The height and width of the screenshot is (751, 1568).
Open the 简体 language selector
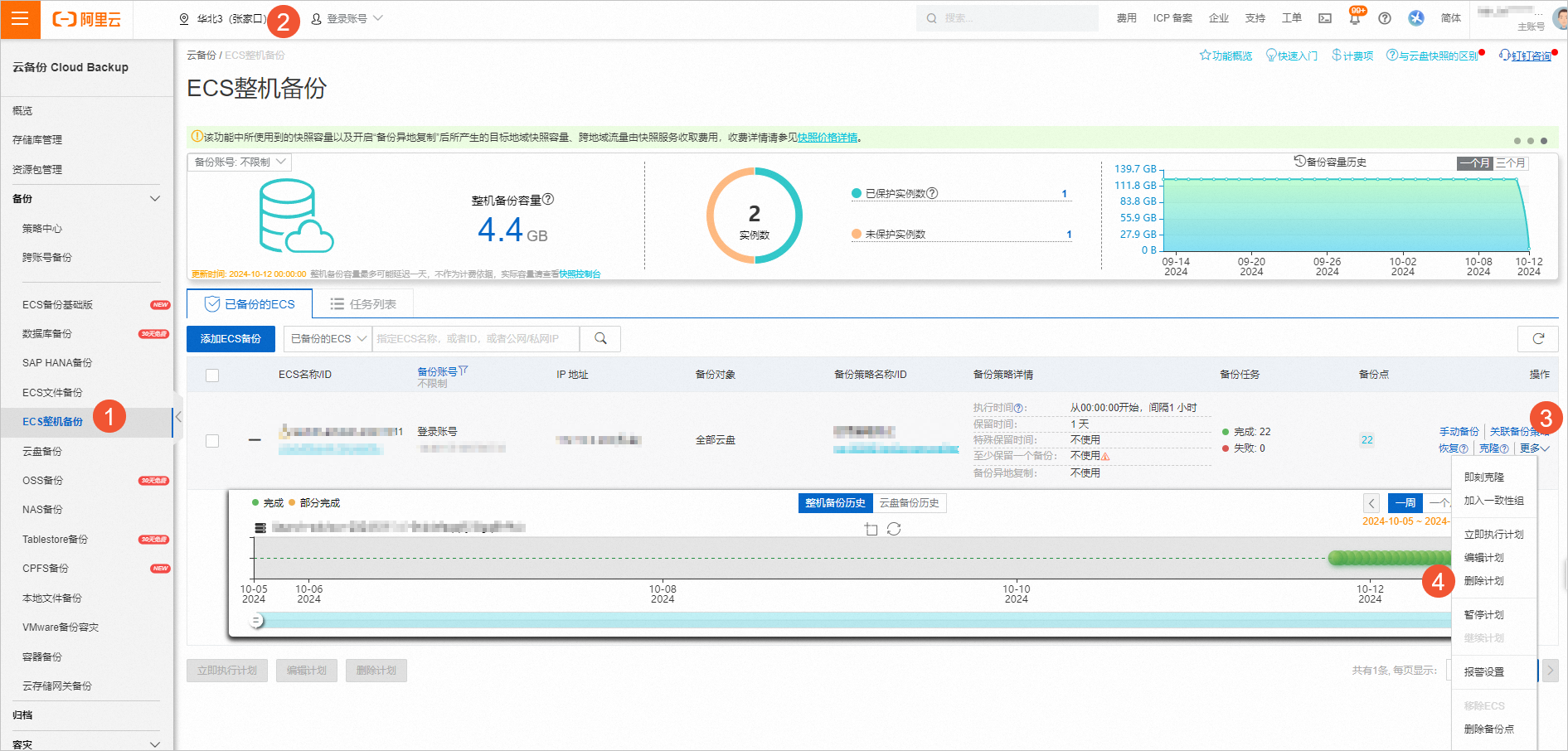(x=1451, y=18)
